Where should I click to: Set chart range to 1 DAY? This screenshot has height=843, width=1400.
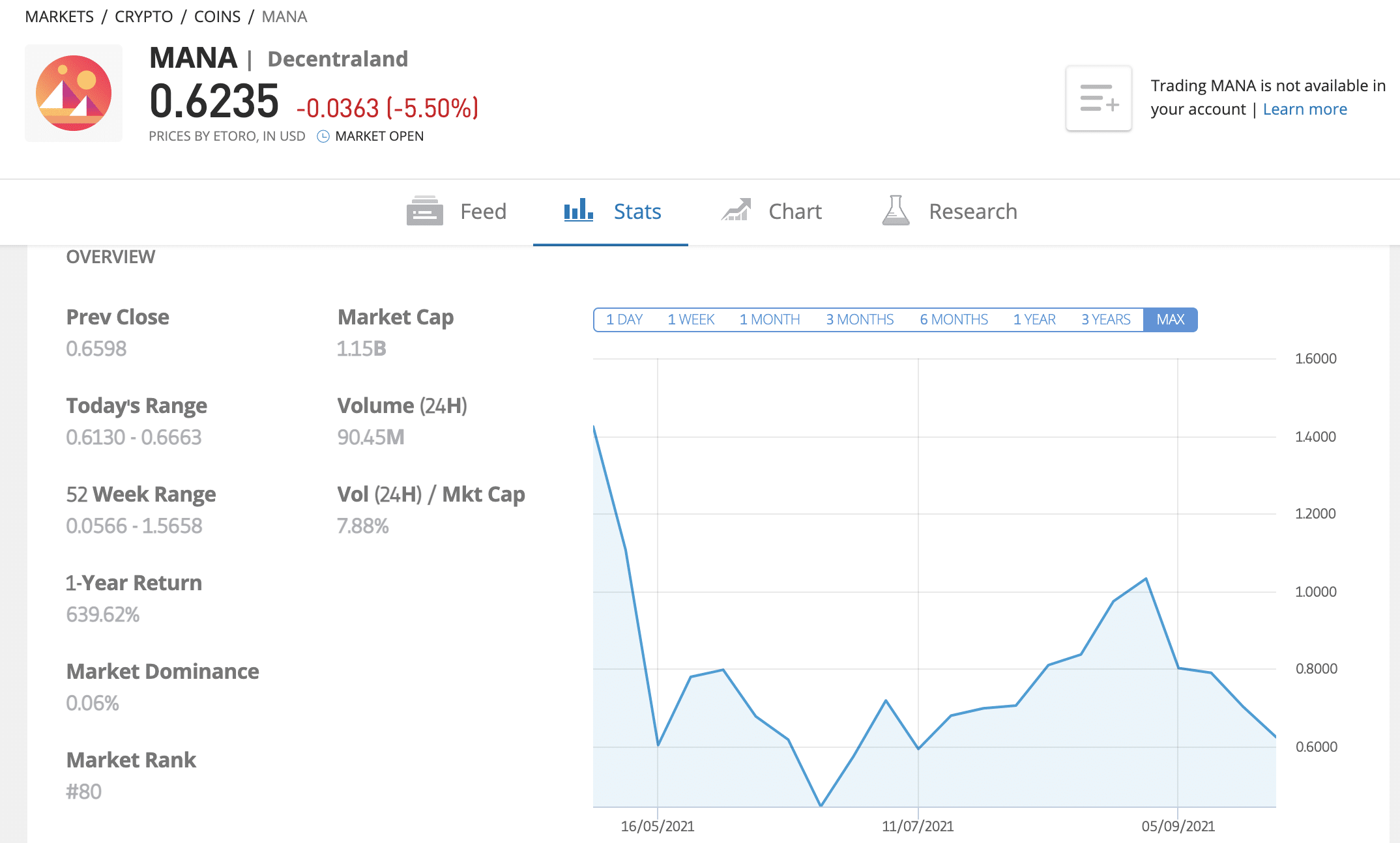pos(624,319)
